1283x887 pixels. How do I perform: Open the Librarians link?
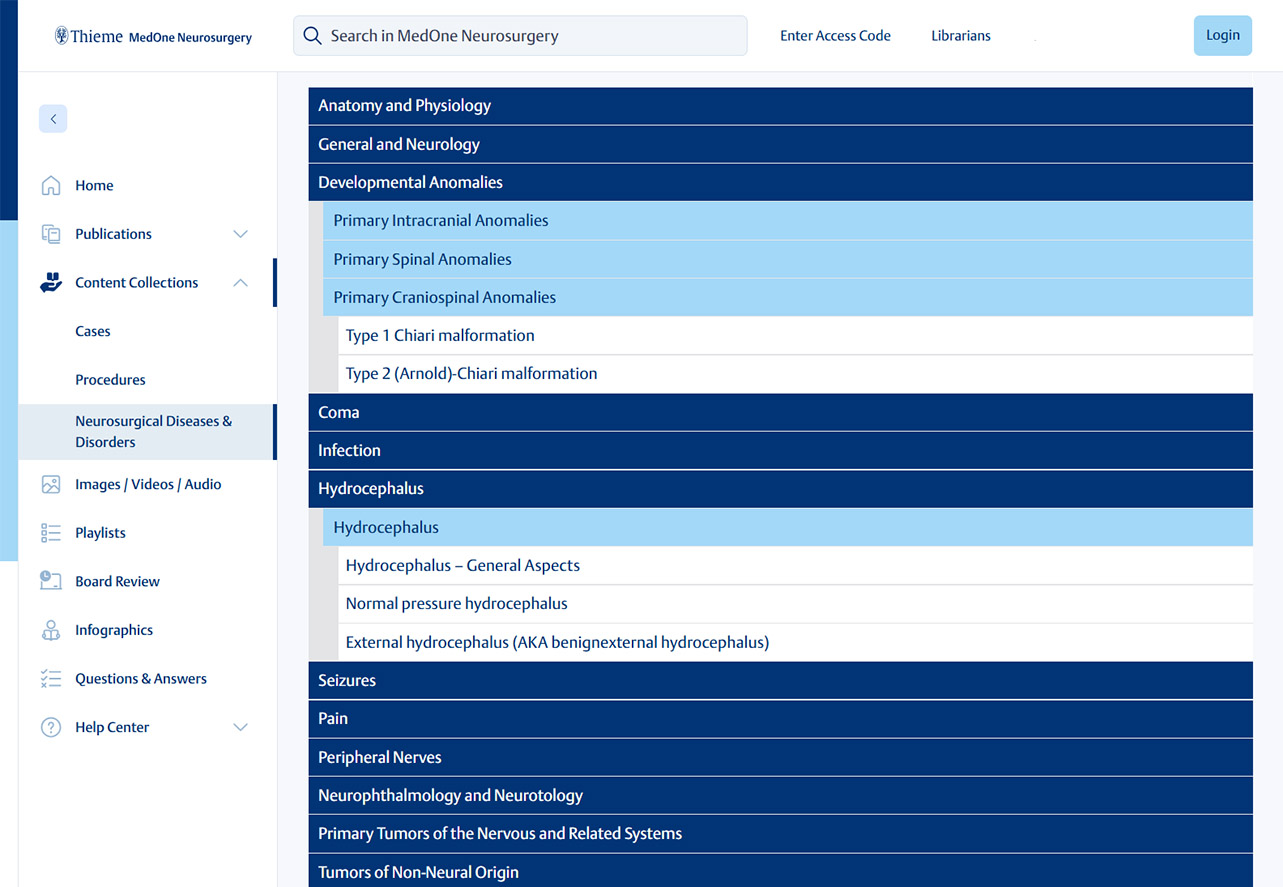coord(960,35)
